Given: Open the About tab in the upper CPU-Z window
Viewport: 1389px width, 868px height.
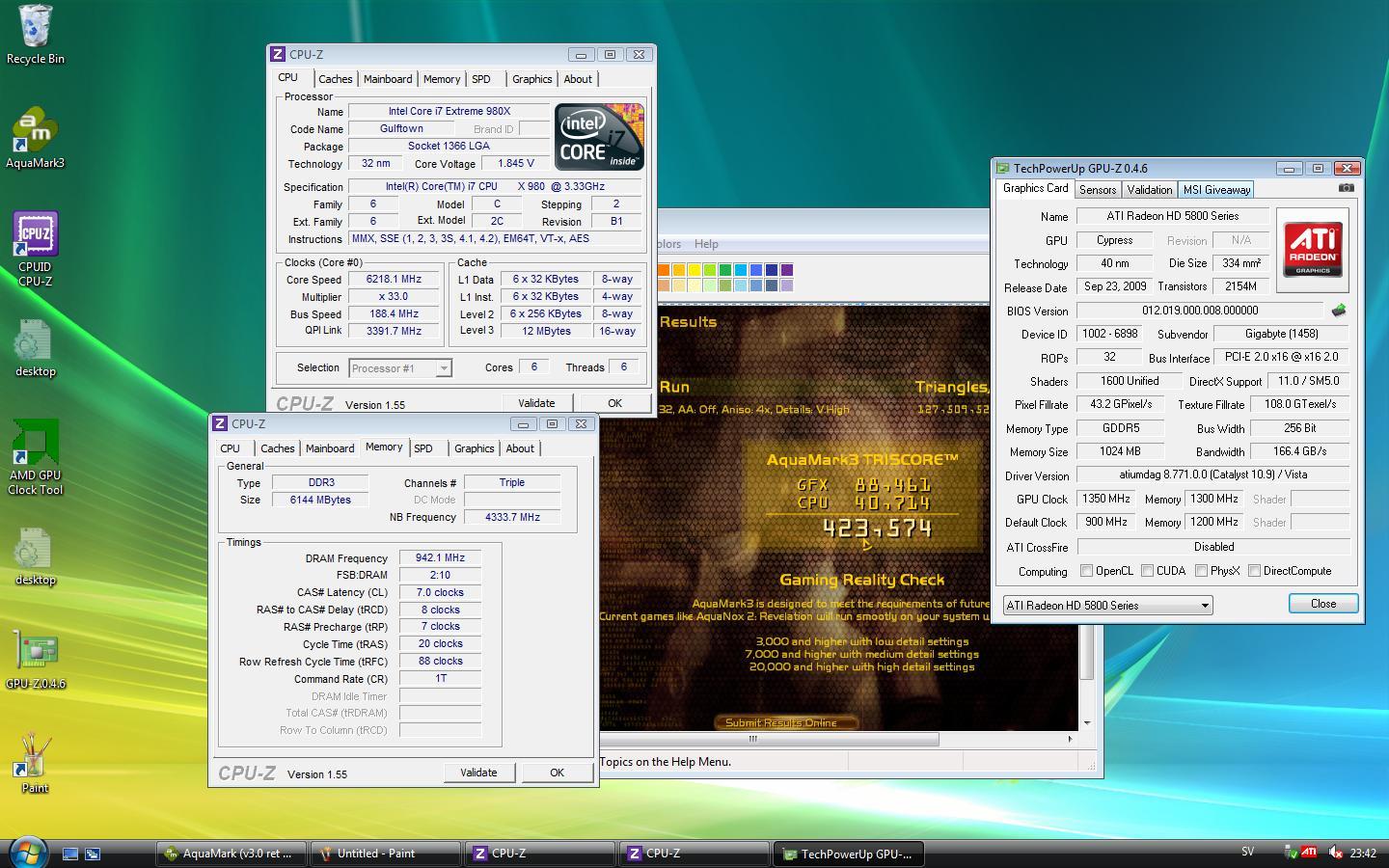Looking at the screenshot, I should (578, 79).
